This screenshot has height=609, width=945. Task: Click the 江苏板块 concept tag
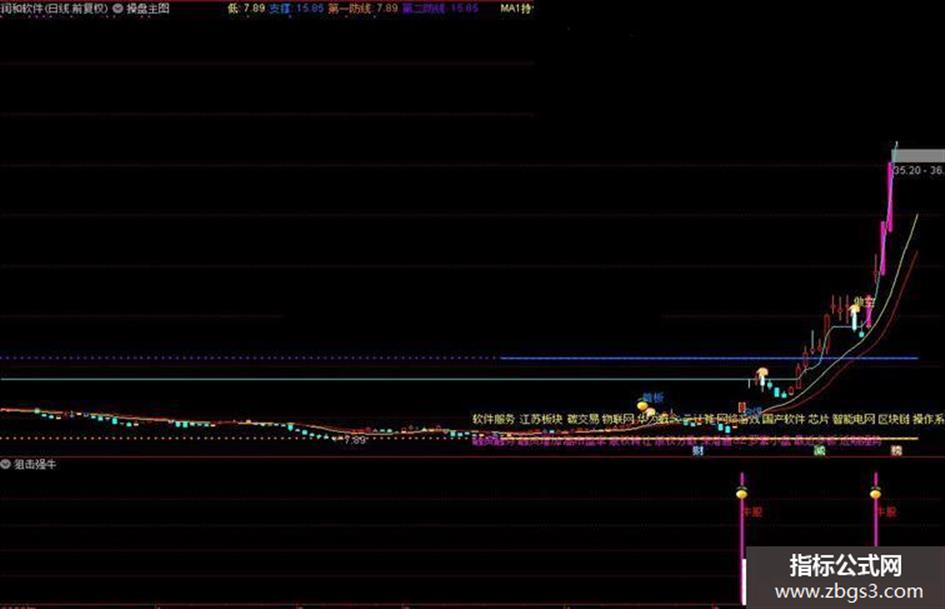coord(541,418)
